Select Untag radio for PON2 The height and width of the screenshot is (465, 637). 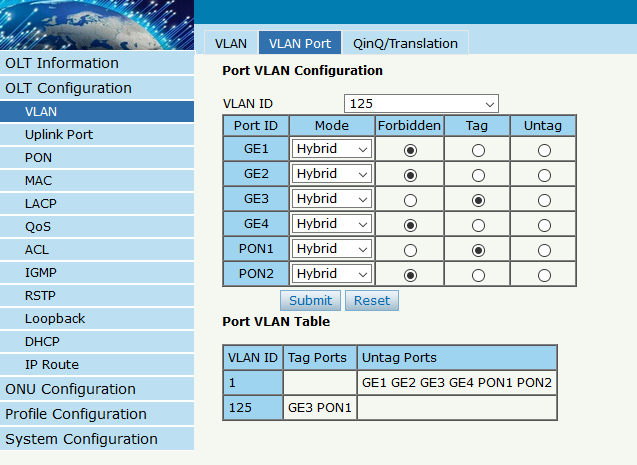(x=544, y=275)
